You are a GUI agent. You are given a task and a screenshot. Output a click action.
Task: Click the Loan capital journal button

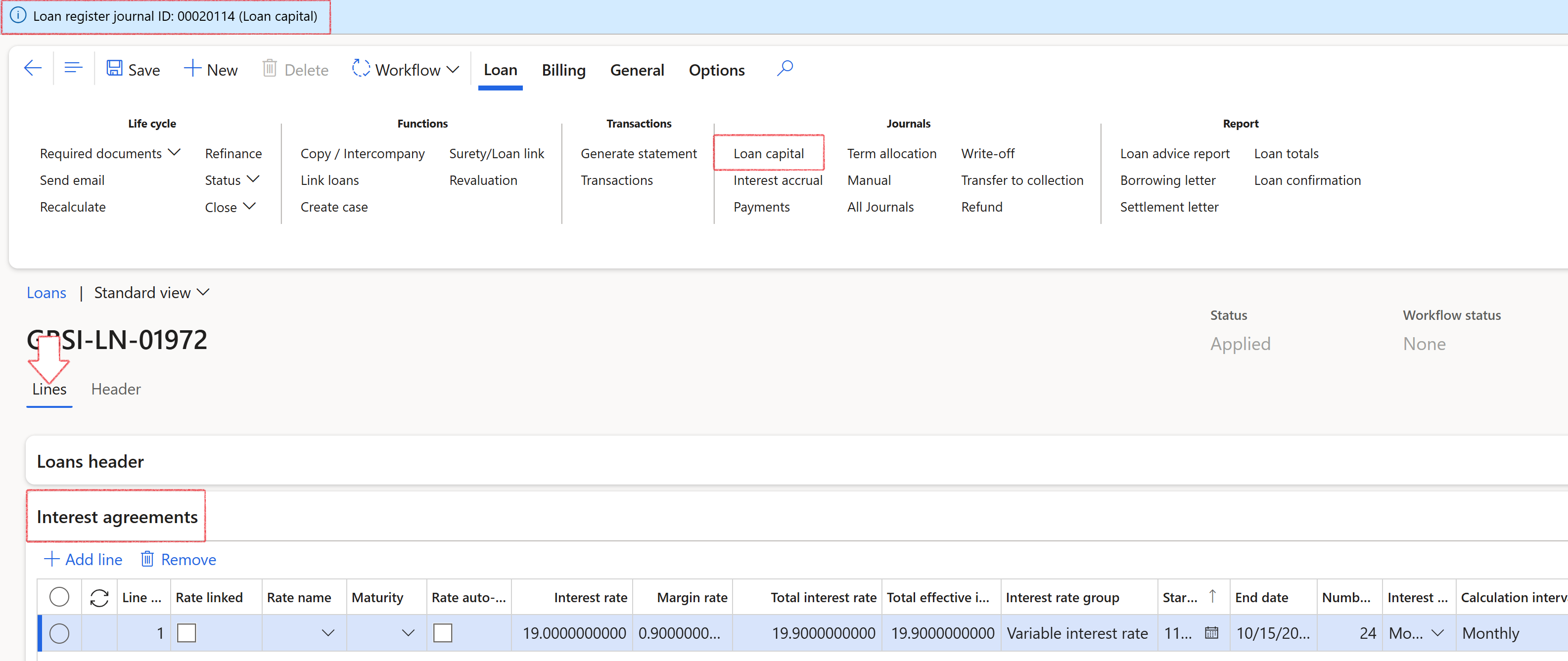coord(768,153)
